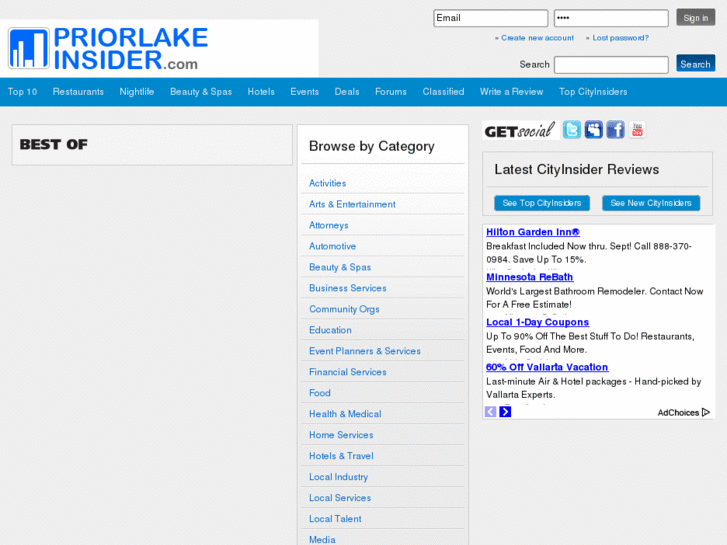This screenshot has height=545, width=727.
Task: Browse Event Planners & Services category
Action: [x=365, y=351]
